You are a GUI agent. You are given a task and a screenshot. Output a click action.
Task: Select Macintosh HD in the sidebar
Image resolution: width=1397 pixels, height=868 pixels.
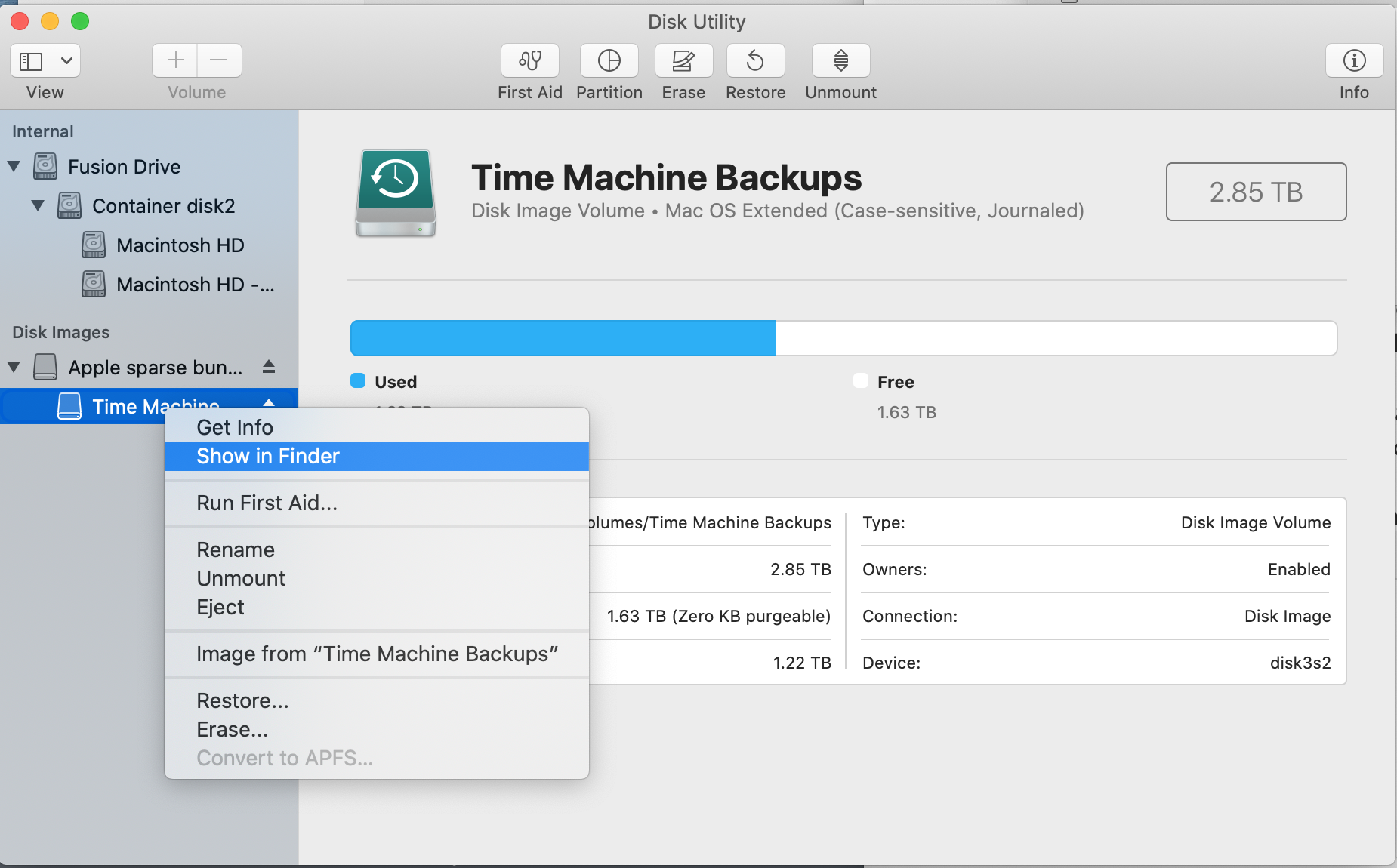(180, 245)
